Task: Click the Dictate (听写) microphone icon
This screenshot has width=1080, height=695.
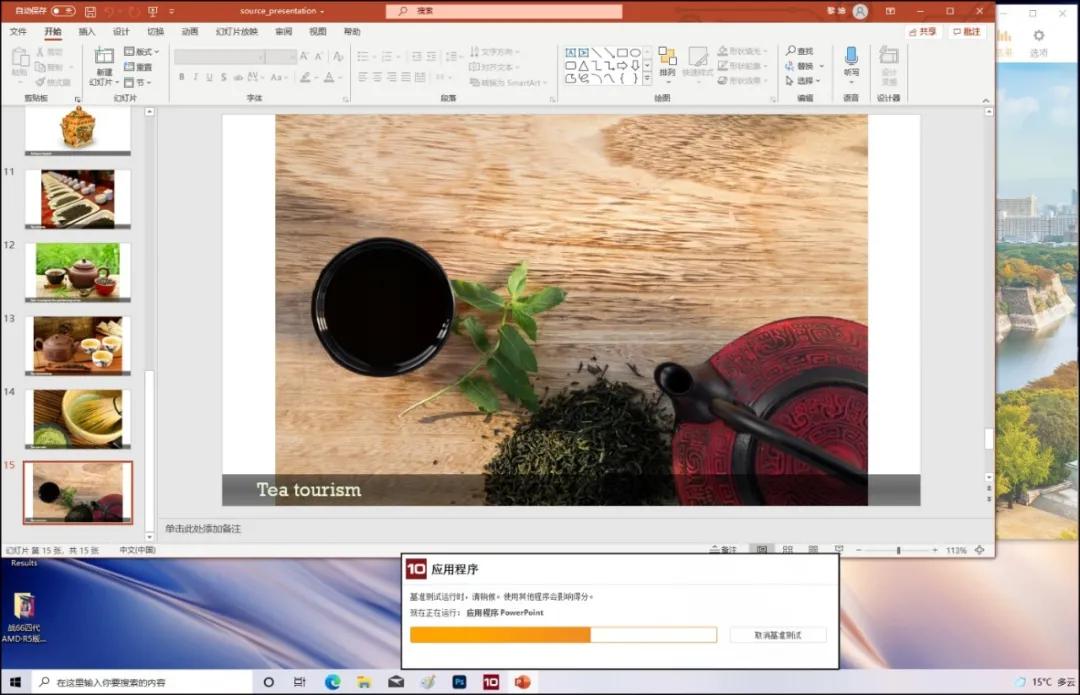Action: (851, 56)
